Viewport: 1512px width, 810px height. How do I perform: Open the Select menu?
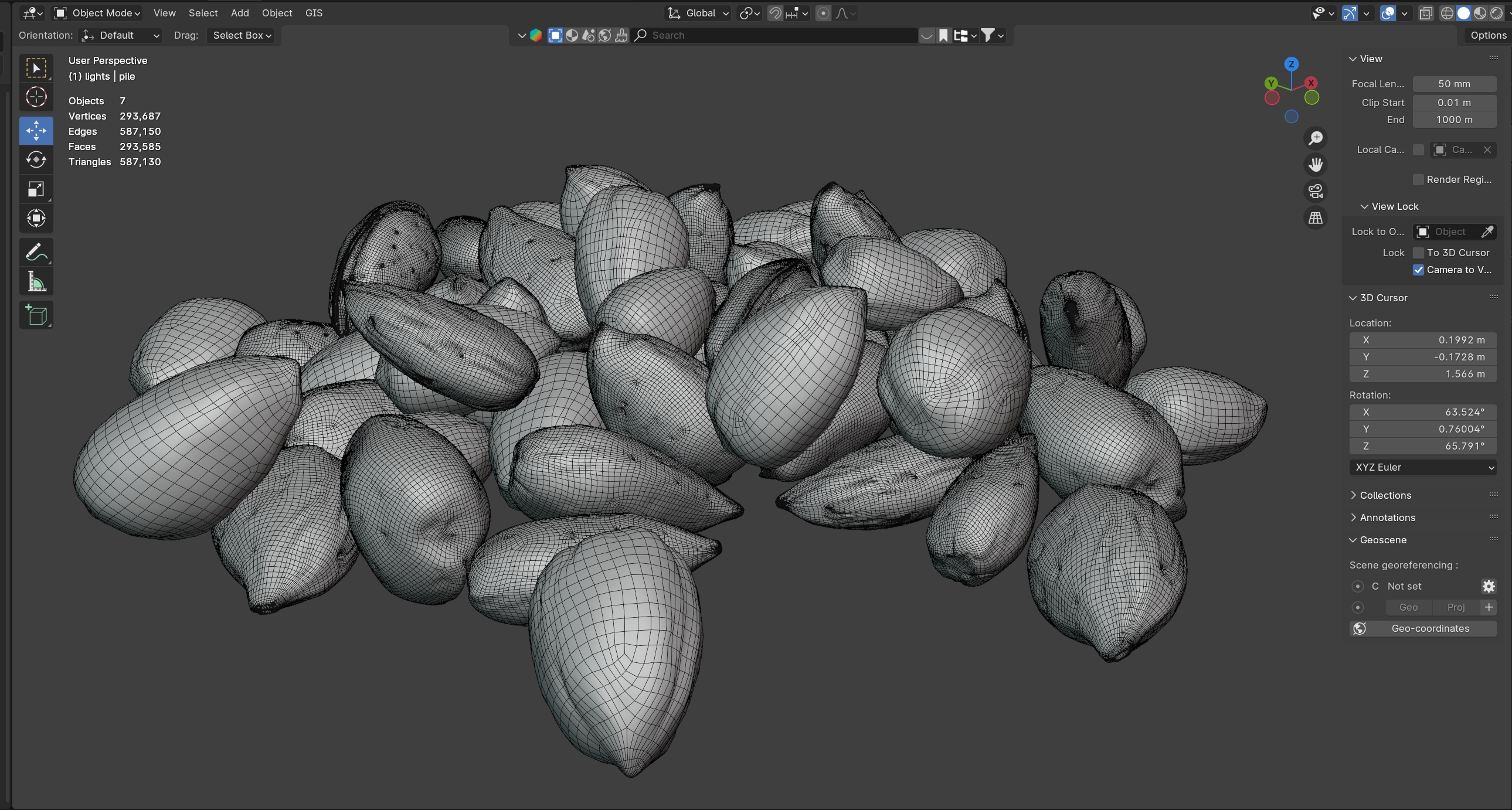[x=202, y=13]
